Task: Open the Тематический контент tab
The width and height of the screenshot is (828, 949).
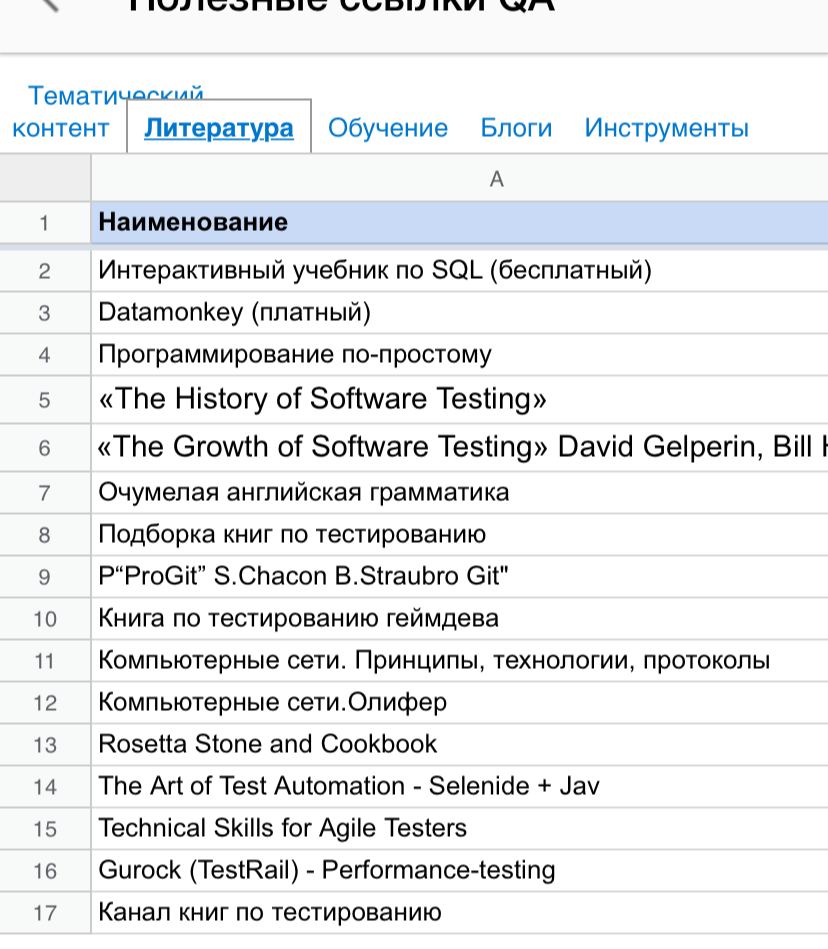Action: pos(62,113)
